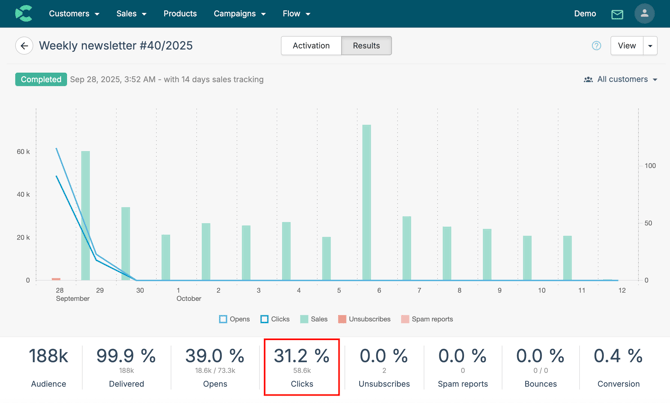The image size is (670, 403).
Task: Switch to the Activation tab
Action: tap(311, 46)
